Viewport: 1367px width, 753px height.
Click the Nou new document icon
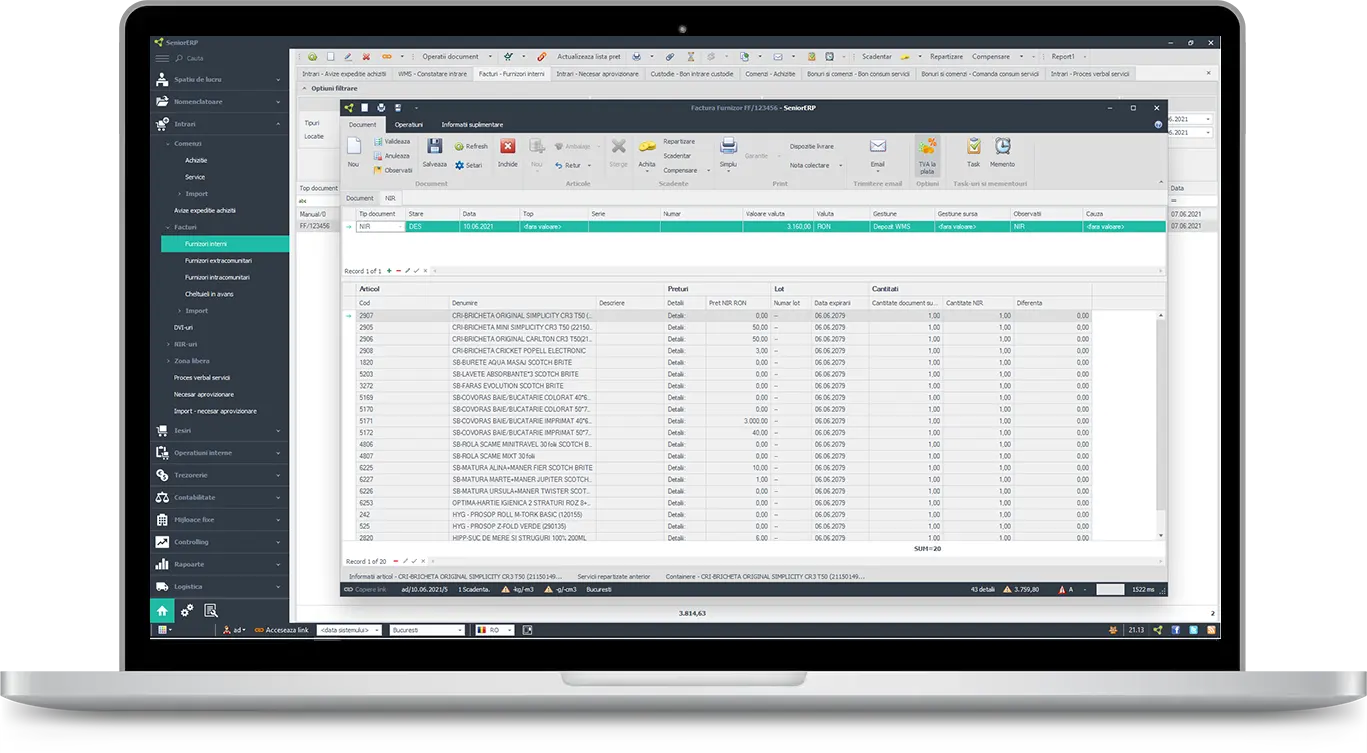[353, 147]
